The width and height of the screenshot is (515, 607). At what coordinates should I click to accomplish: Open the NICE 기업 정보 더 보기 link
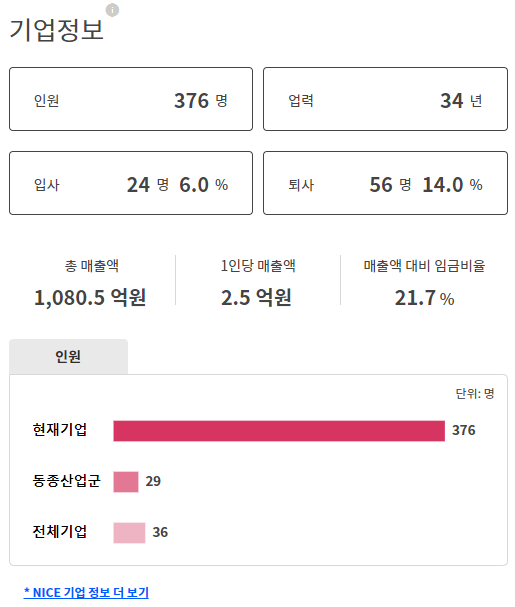coord(86,593)
